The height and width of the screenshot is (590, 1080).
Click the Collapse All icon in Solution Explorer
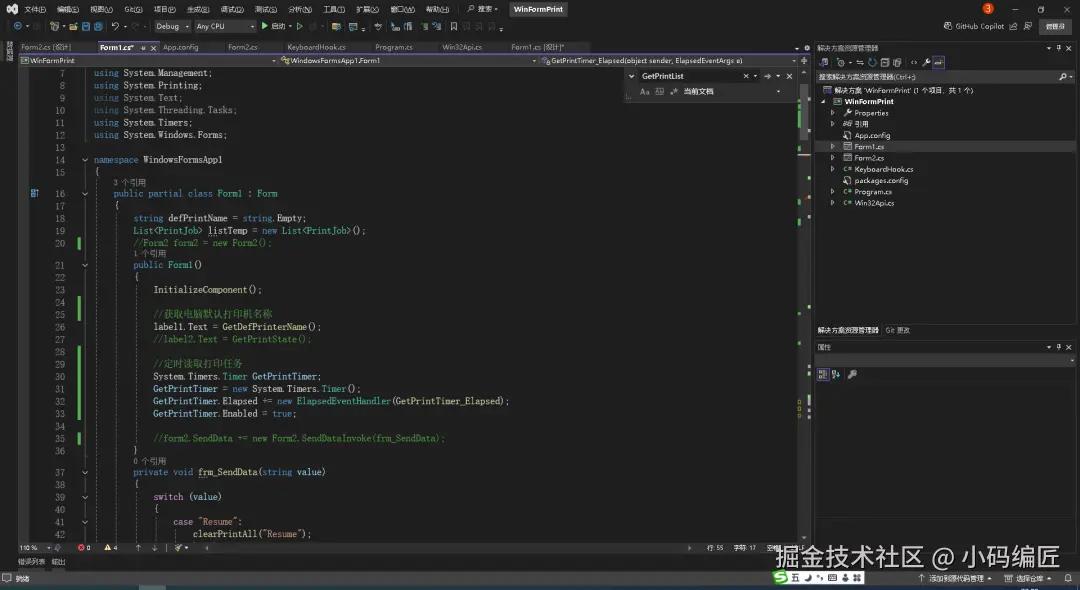pyautogui.click(x=886, y=62)
